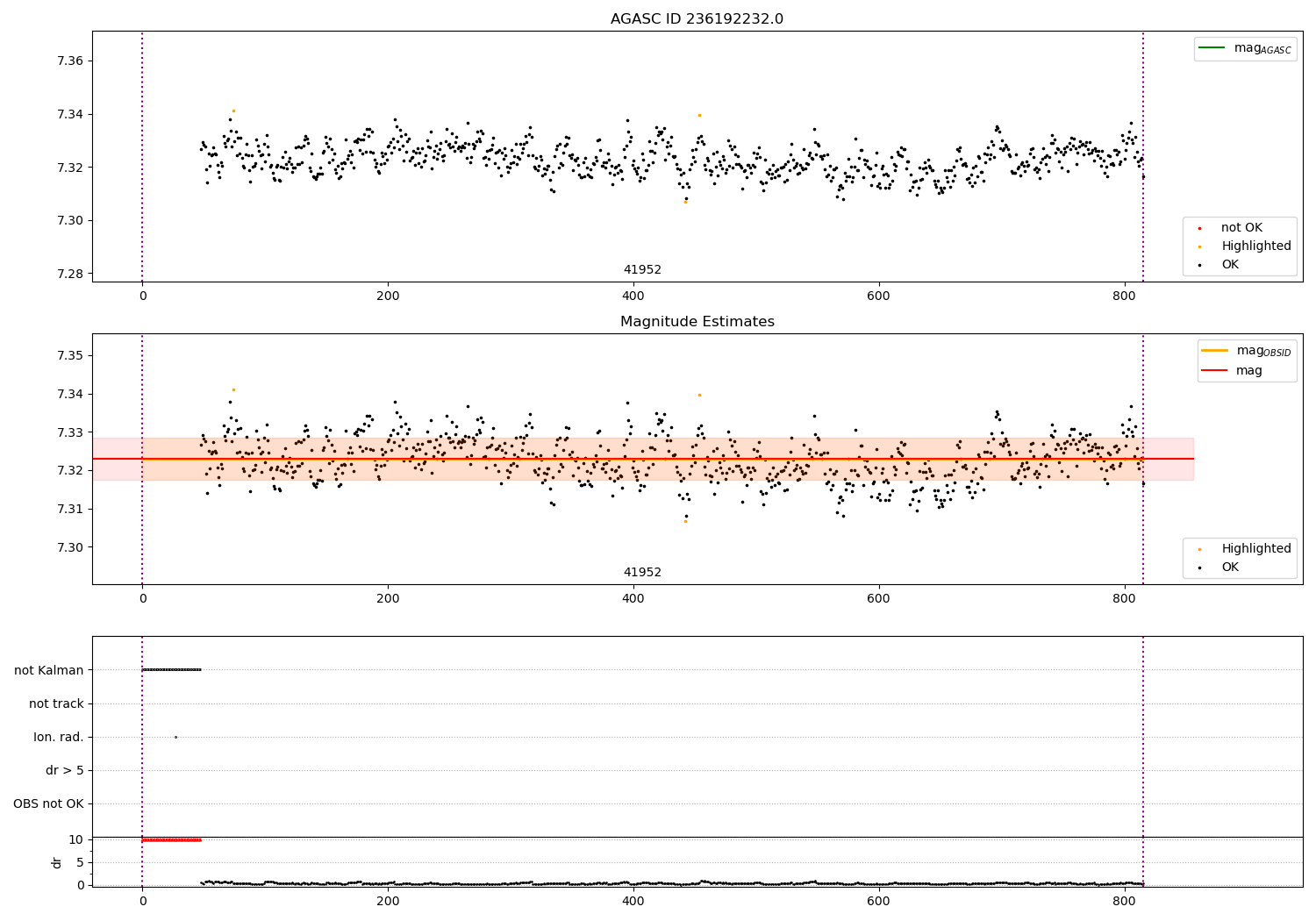Click the dr axis tick 10

click(x=76, y=839)
